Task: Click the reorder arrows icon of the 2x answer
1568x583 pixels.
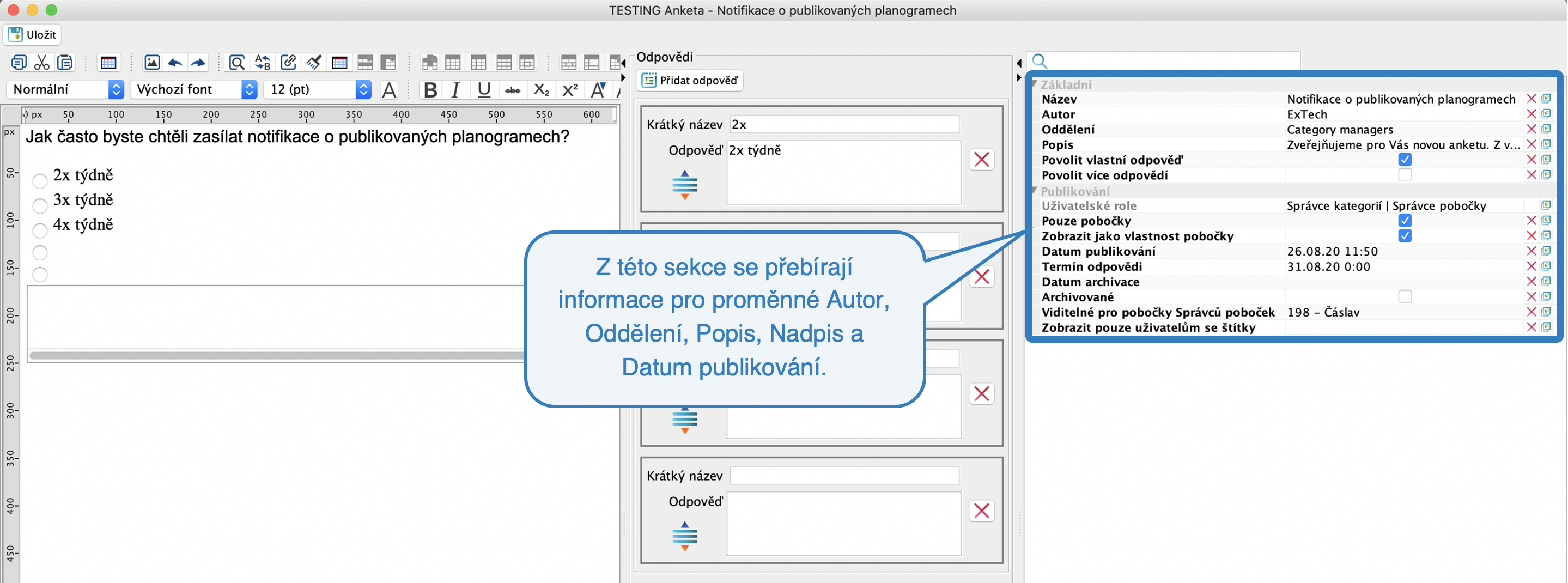Action: point(685,185)
